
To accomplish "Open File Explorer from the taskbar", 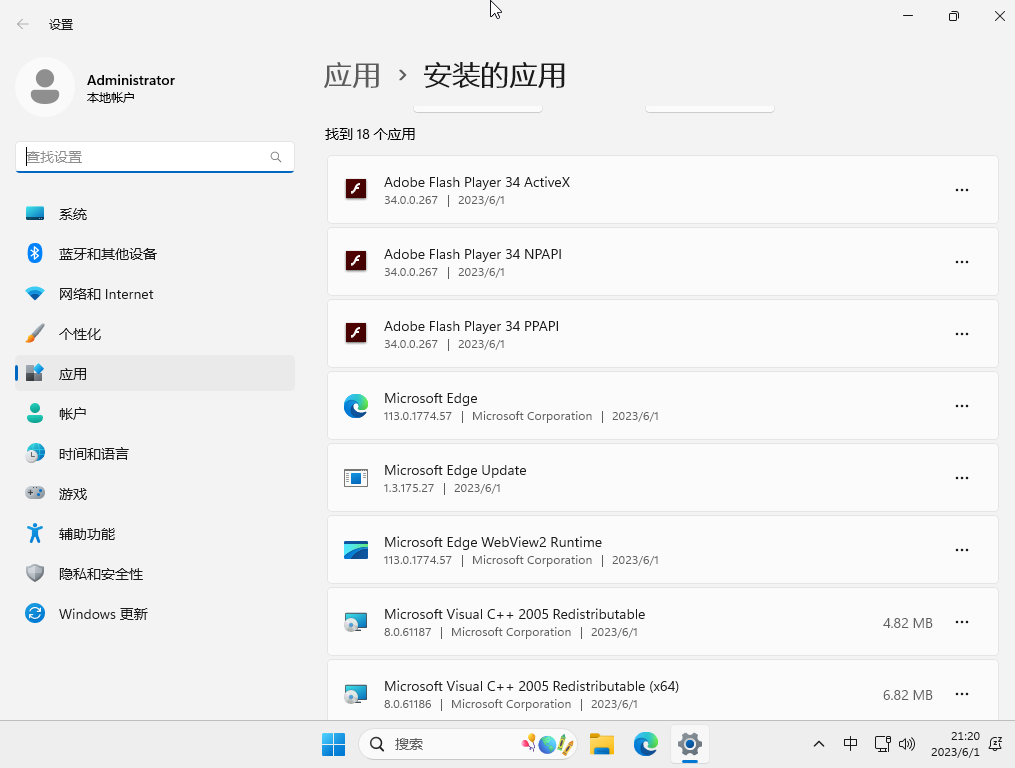I will [x=602, y=745].
